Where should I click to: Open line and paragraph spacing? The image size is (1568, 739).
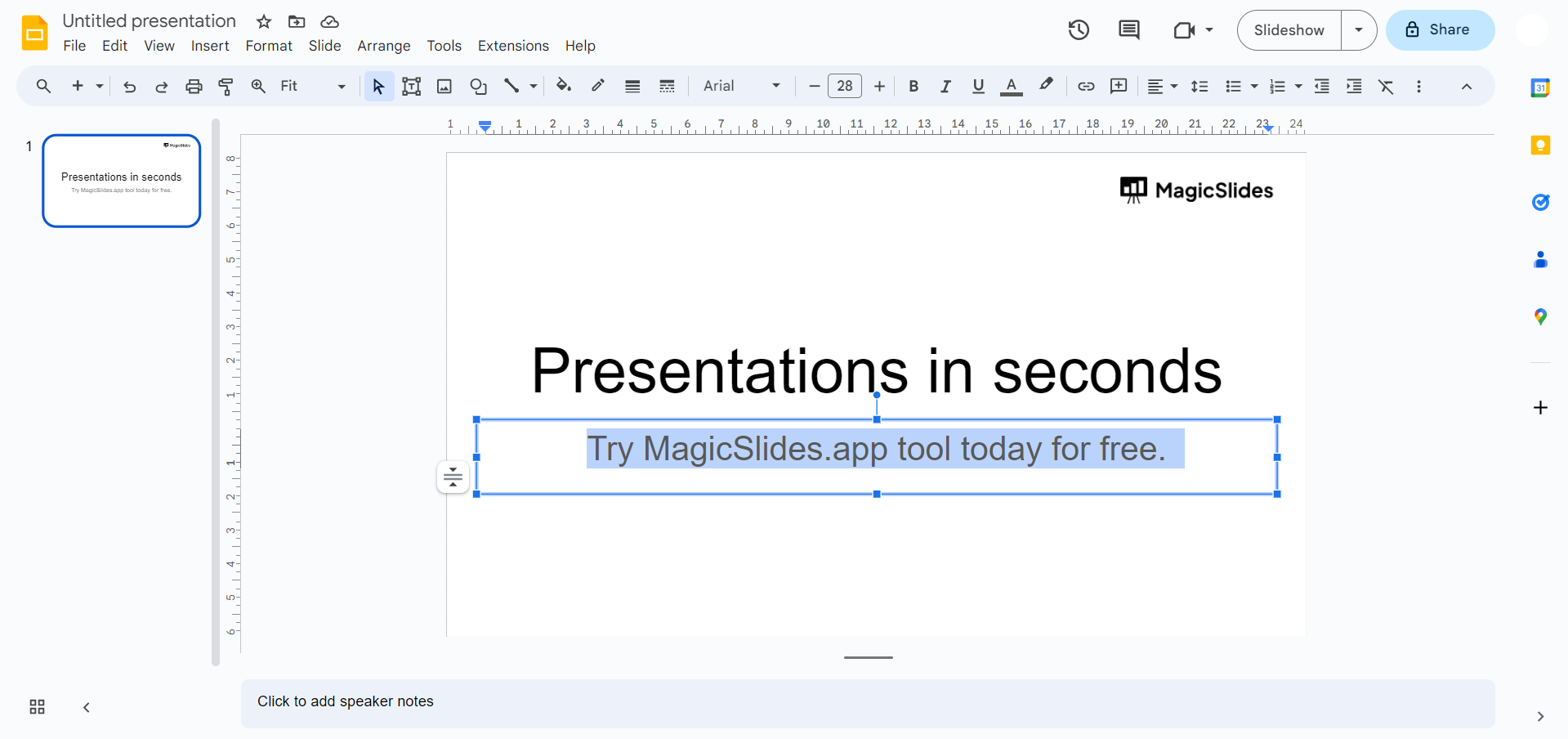[1199, 86]
